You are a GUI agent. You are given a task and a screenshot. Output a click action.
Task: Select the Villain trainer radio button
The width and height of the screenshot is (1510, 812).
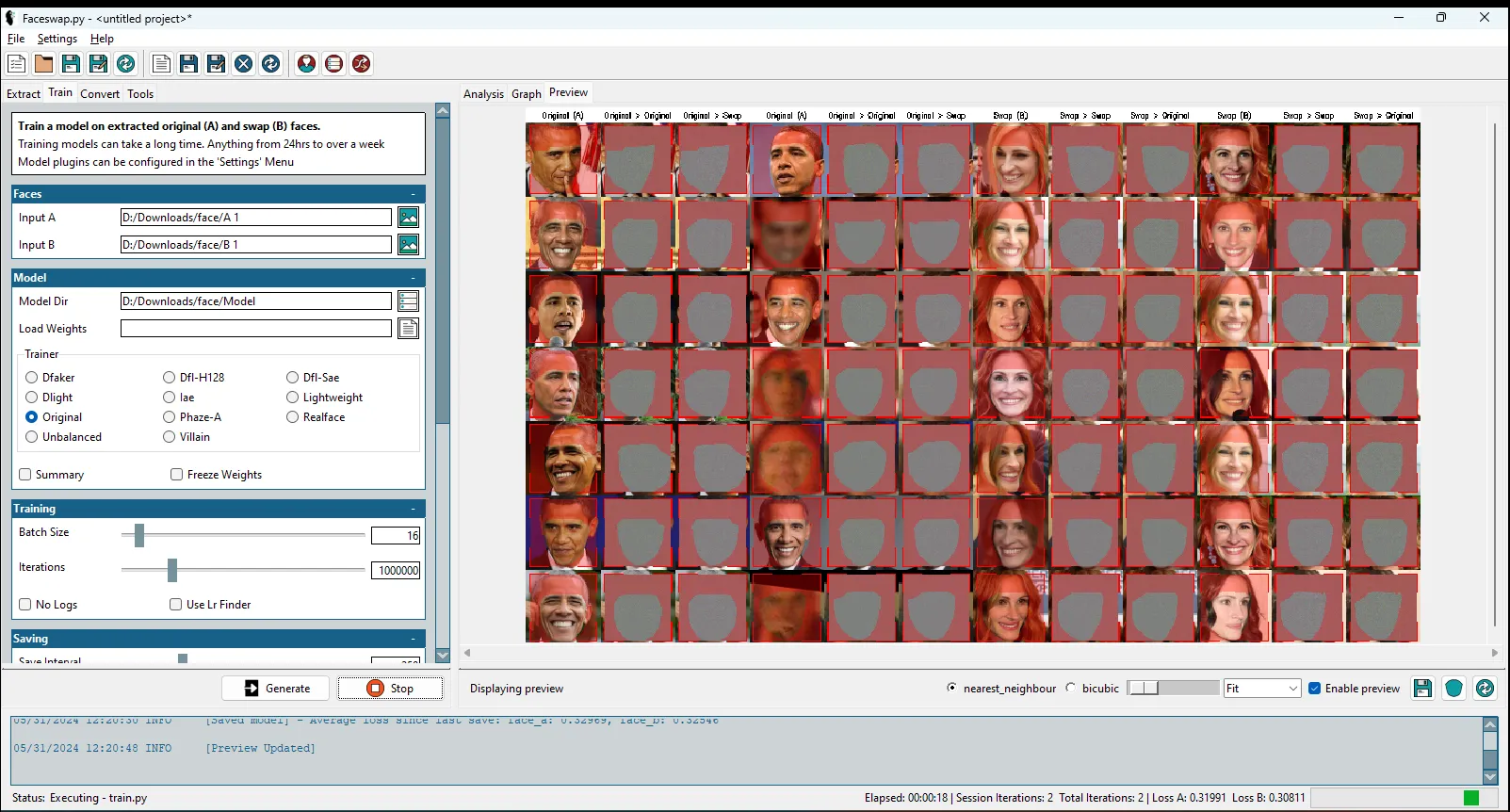point(170,437)
